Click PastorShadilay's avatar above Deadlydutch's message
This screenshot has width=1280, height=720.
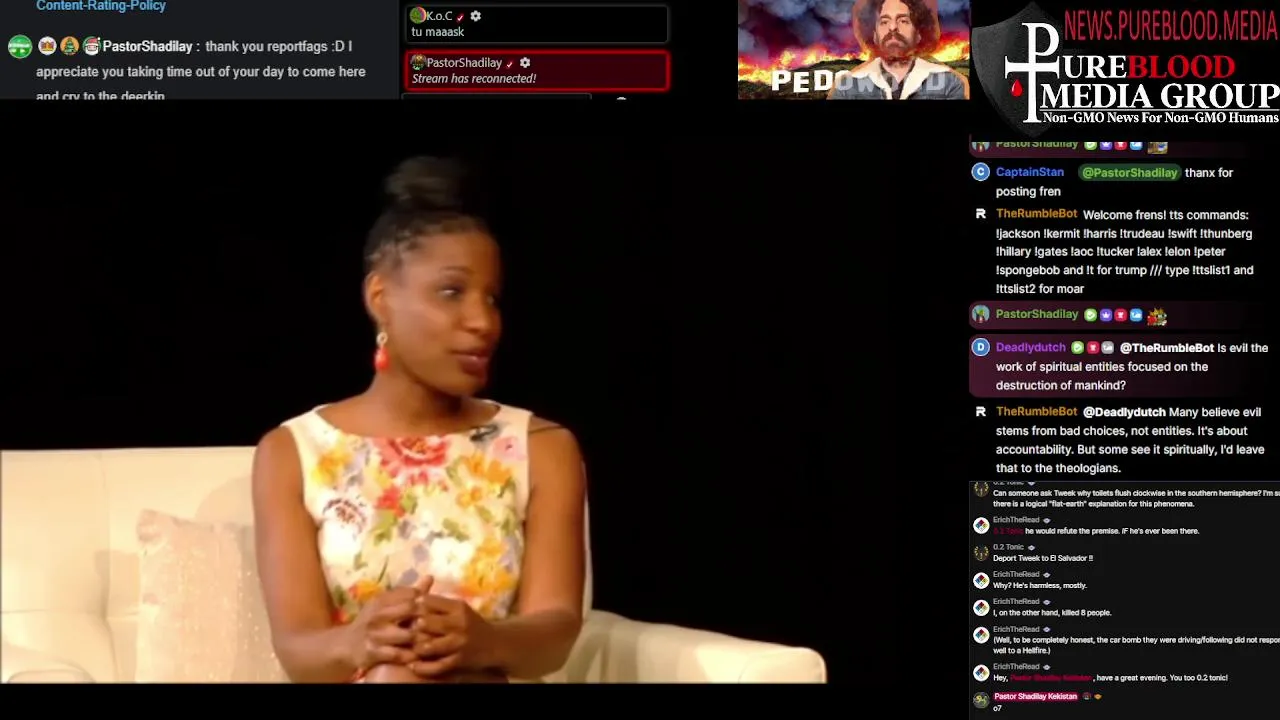[980, 314]
